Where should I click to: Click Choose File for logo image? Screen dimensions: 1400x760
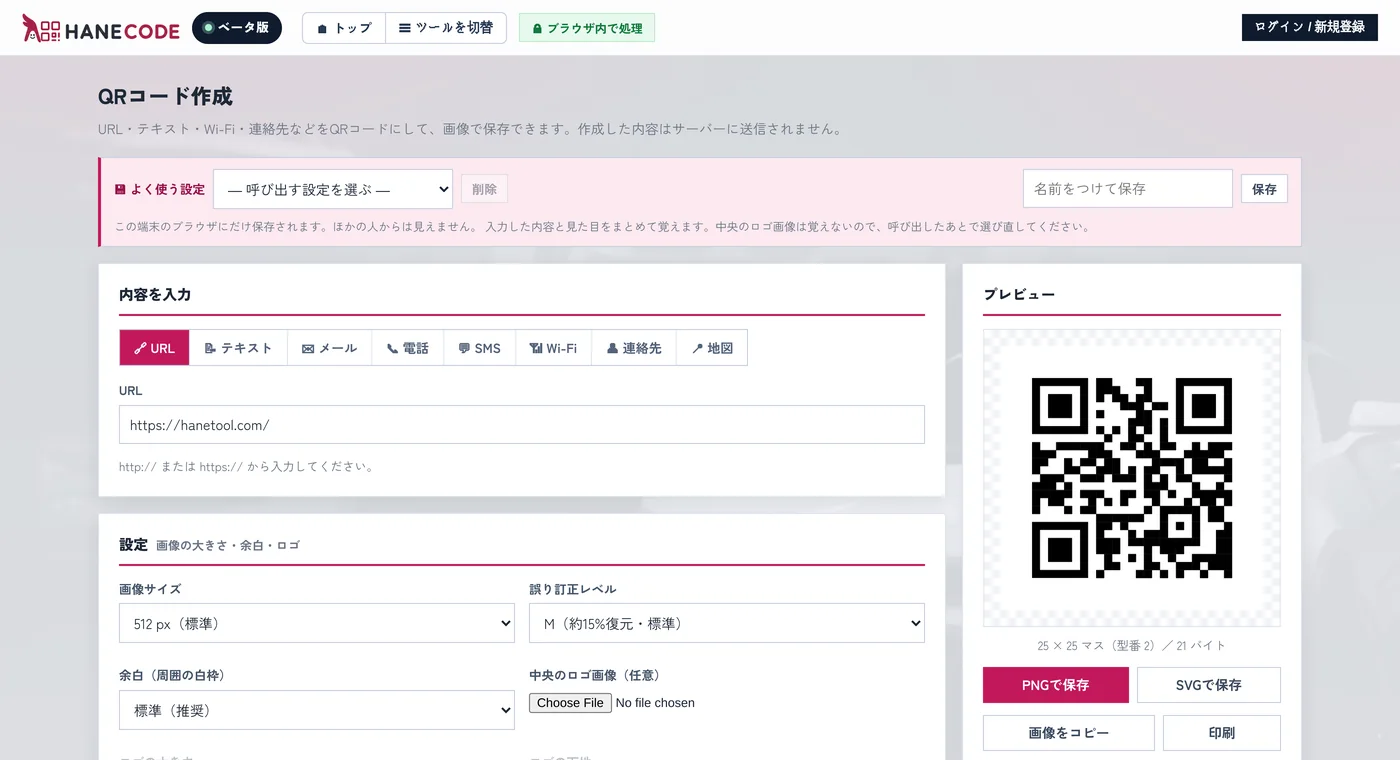click(x=570, y=703)
